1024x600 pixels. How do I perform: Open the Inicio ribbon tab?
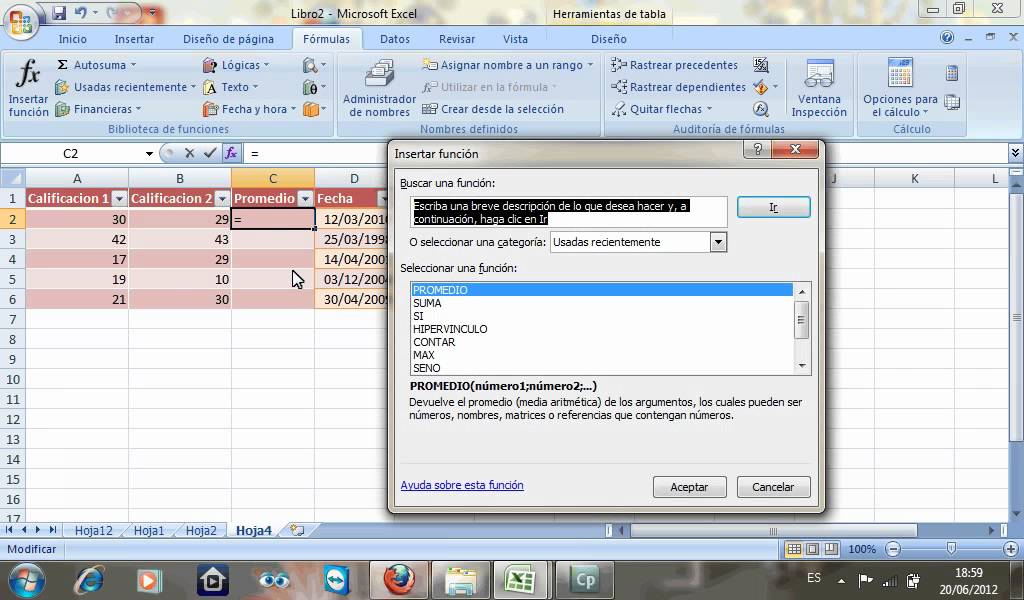click(72, 39)
